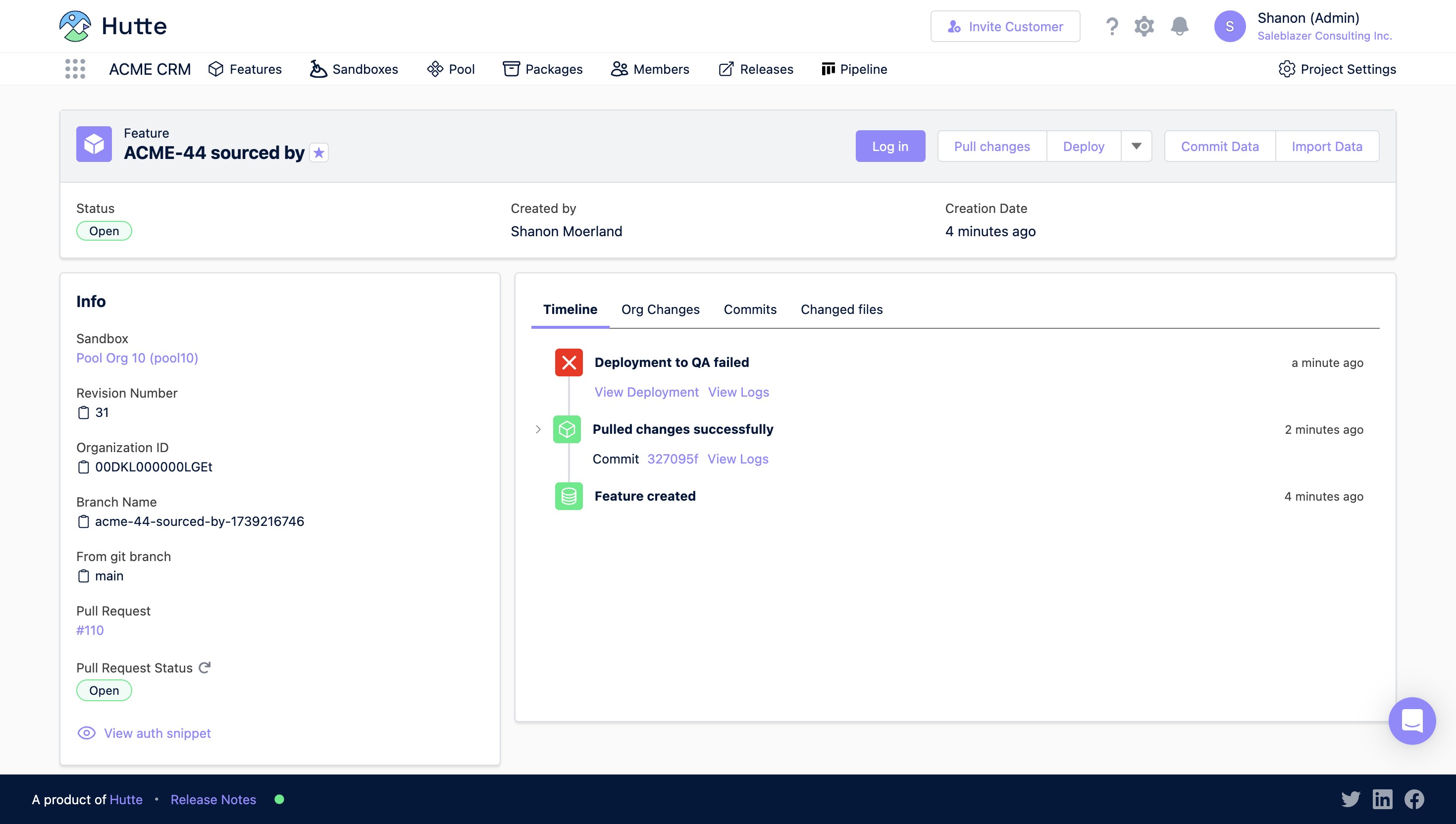This screenshot has width=1456, height=824.
Task: Copy the Organization ID clipboard icon
Action: 83,467
